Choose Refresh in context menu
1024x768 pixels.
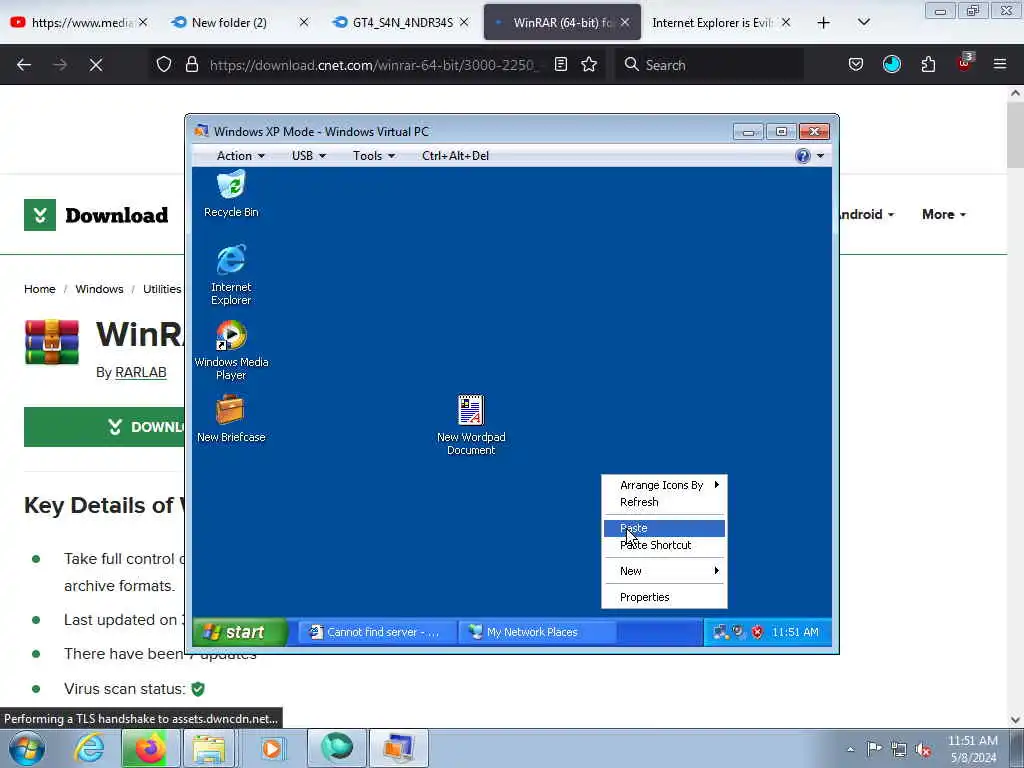664,502
